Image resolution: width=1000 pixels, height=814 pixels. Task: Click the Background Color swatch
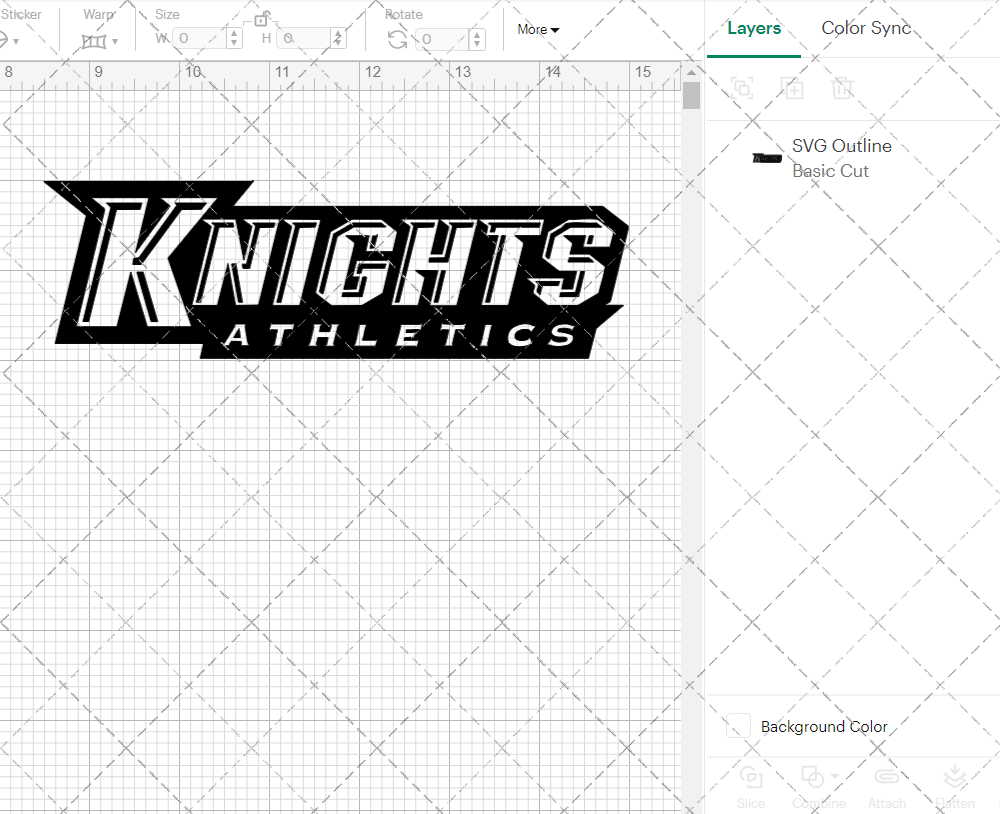point(737,727)
